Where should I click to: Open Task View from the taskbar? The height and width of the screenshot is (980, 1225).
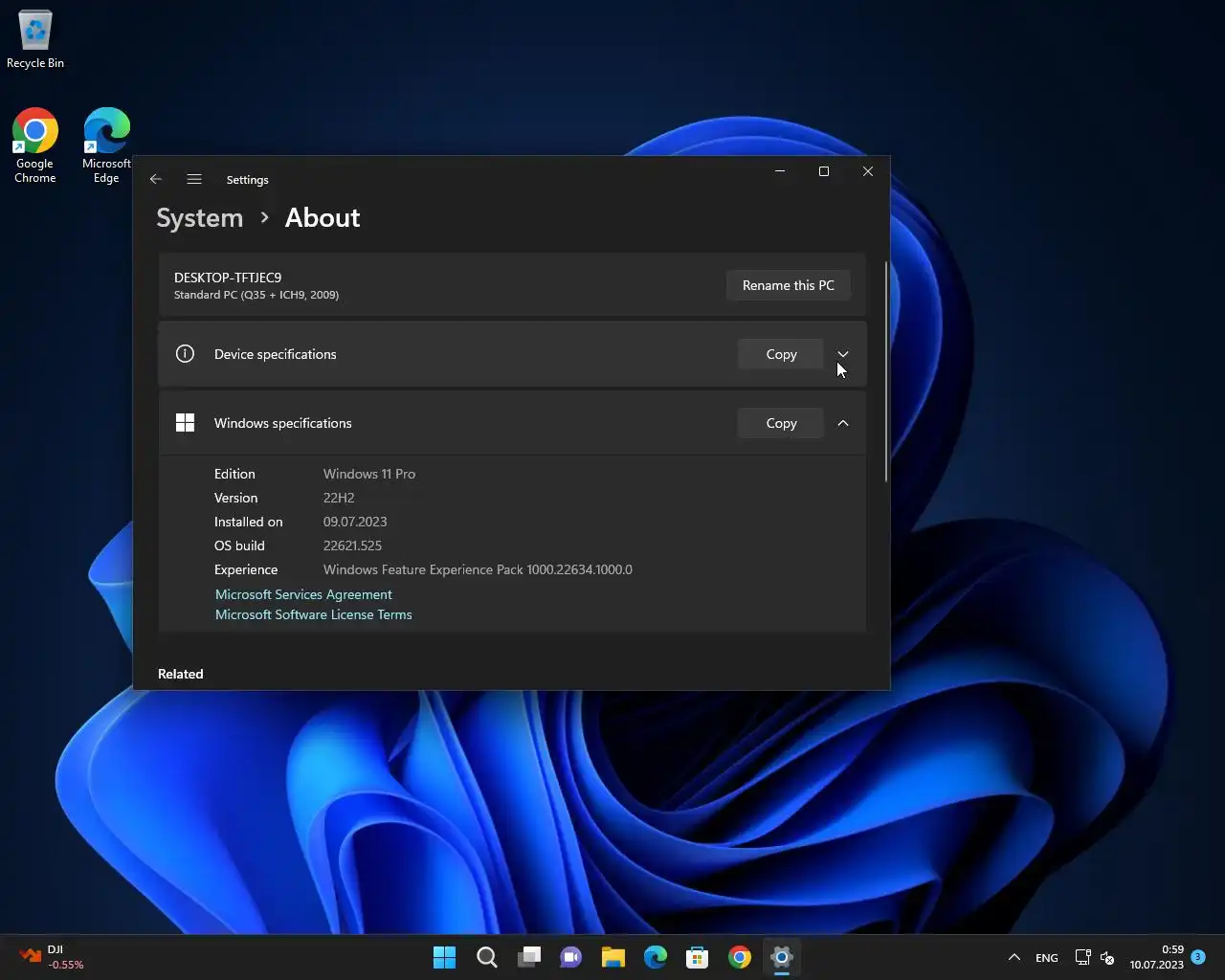click(x=529, y=957)
